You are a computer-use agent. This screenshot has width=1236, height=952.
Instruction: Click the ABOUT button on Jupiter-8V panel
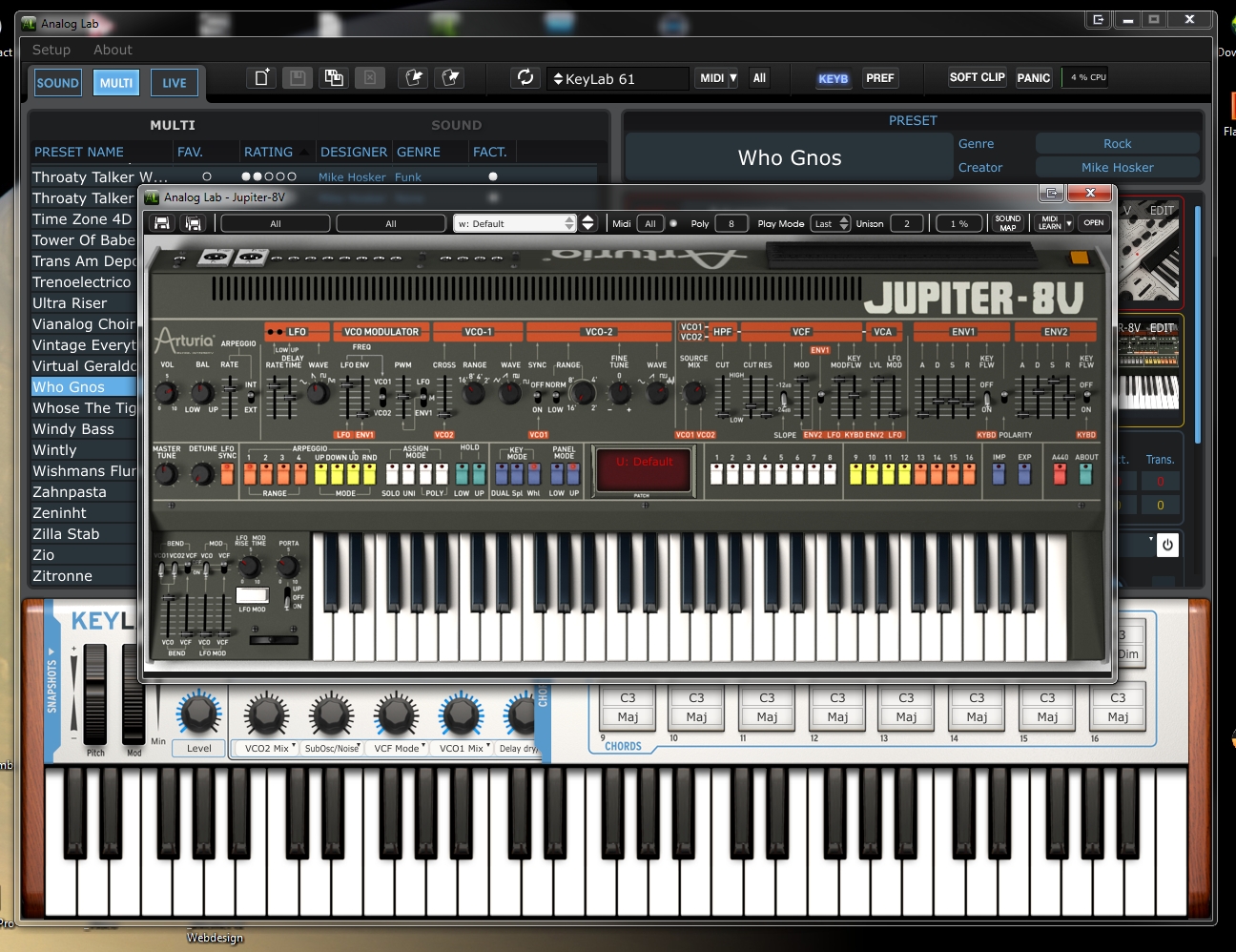pos(1085,474)
